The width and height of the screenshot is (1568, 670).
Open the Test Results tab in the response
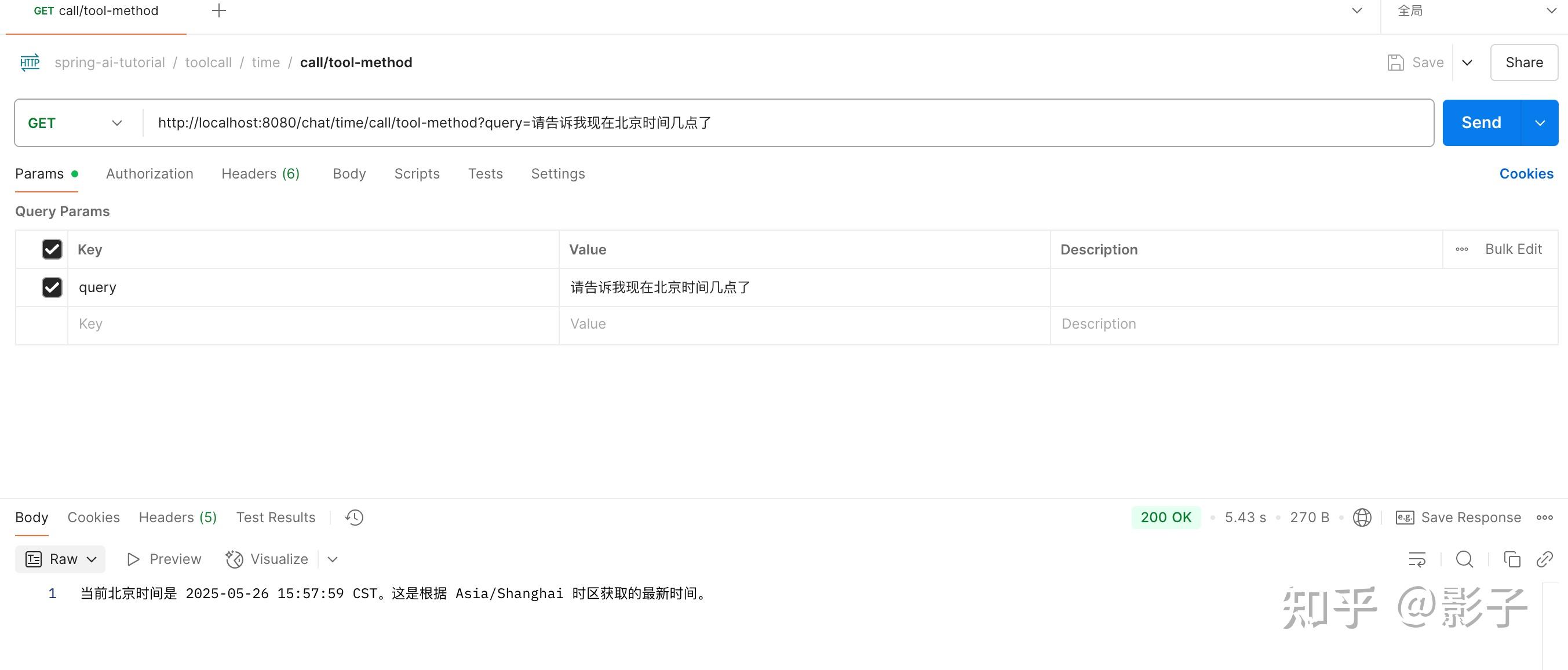point(275,517)
